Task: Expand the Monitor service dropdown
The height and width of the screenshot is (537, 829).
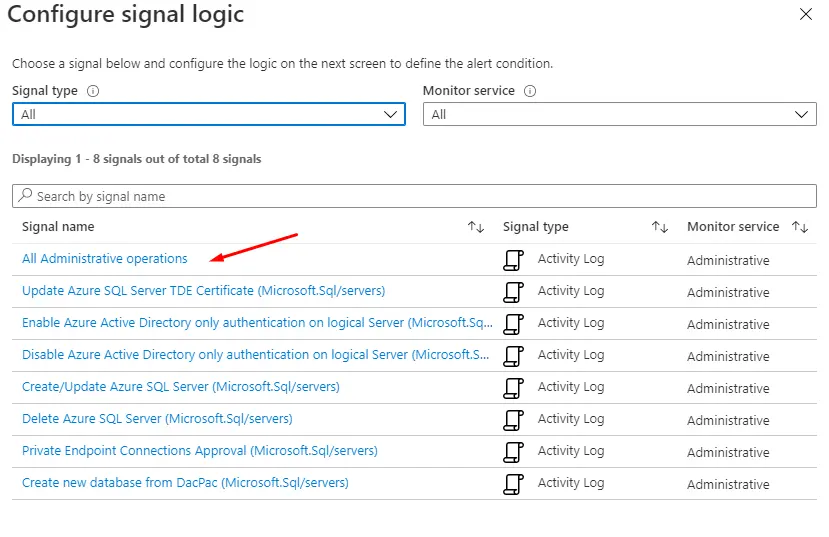Action: coord(620,115)
